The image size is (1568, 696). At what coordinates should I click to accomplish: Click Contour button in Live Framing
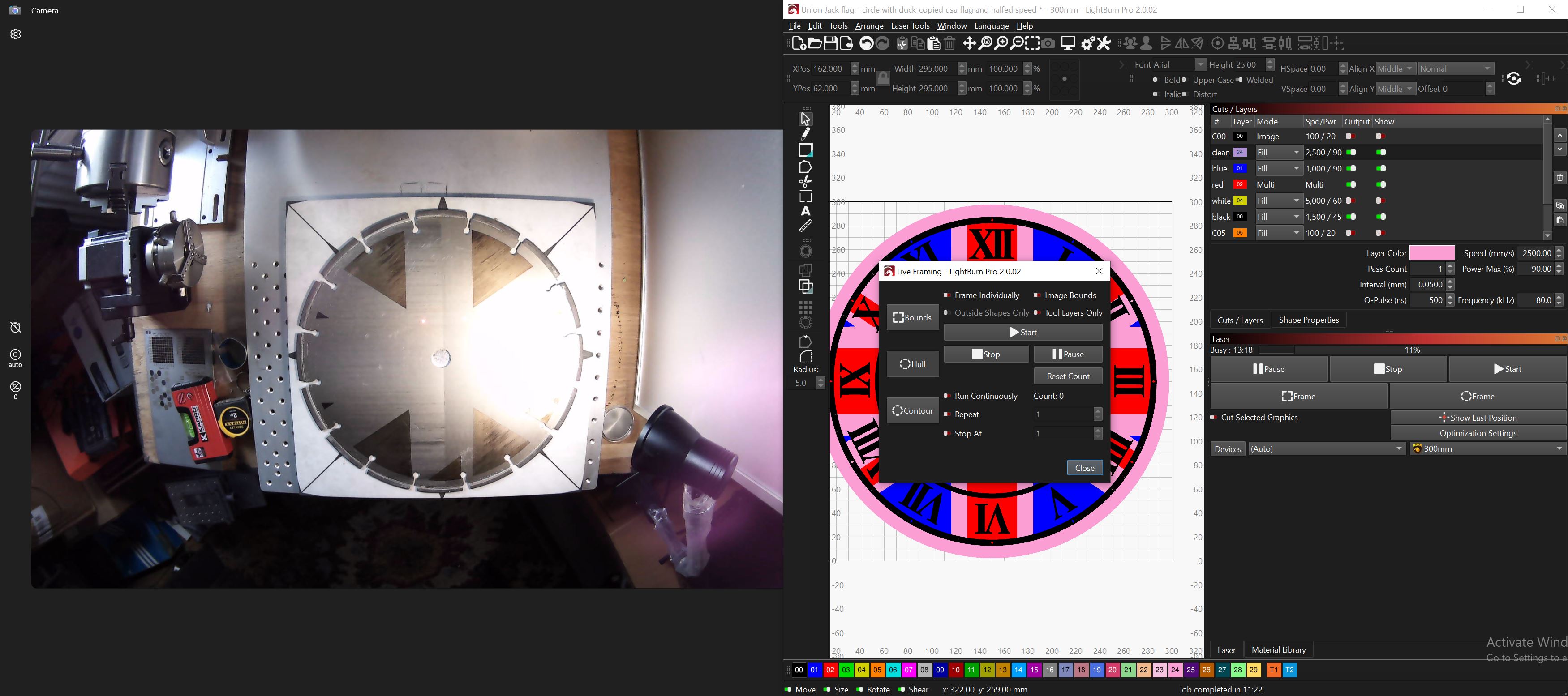(912, 411)
